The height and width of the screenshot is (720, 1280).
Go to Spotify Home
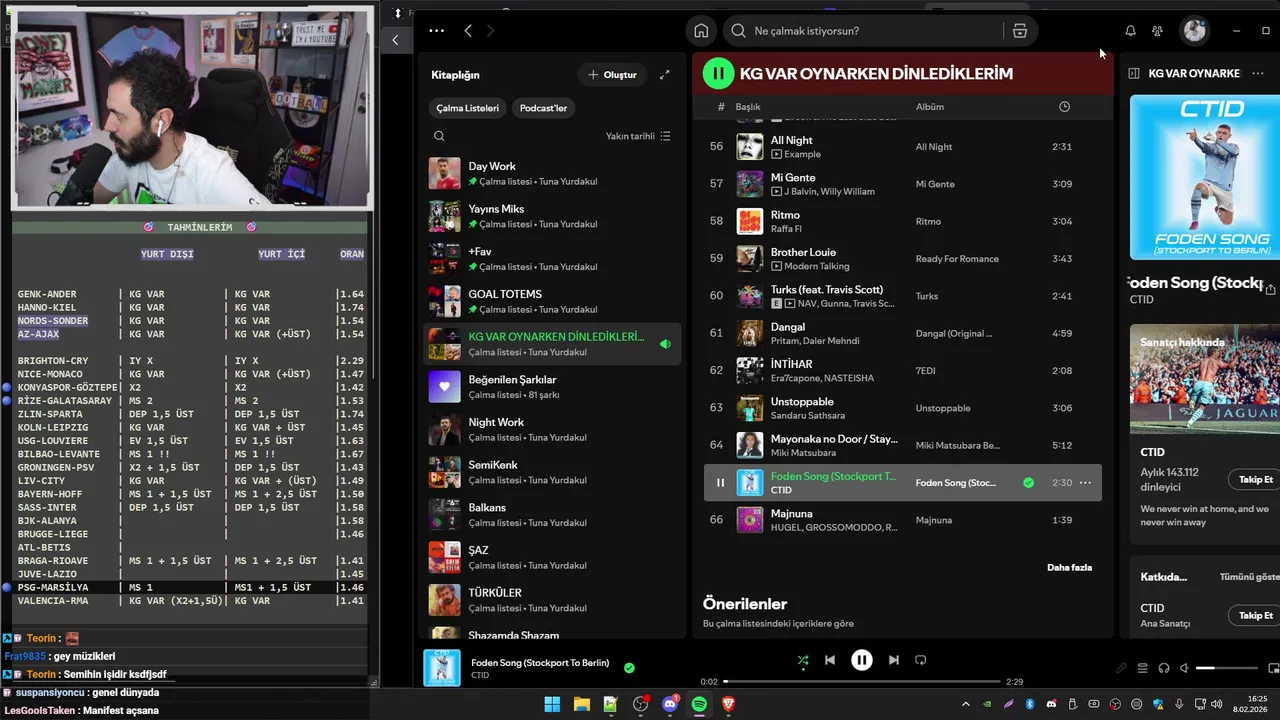(x=701, y=31)
